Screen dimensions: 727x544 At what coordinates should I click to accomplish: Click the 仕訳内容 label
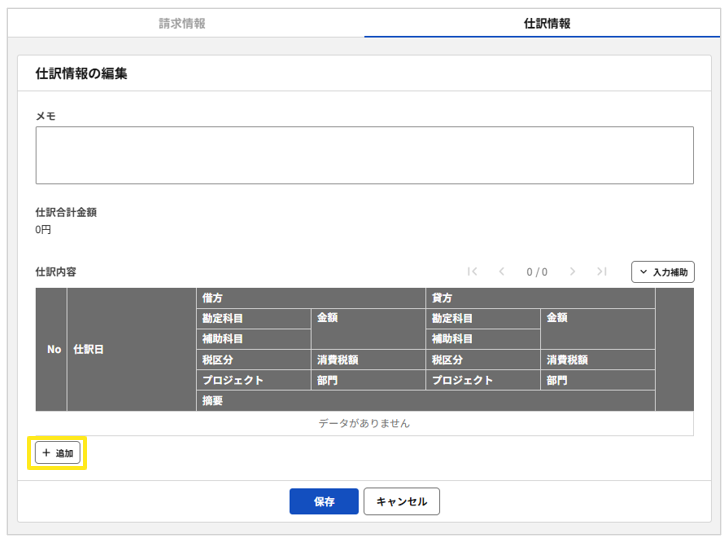point(56,272)
